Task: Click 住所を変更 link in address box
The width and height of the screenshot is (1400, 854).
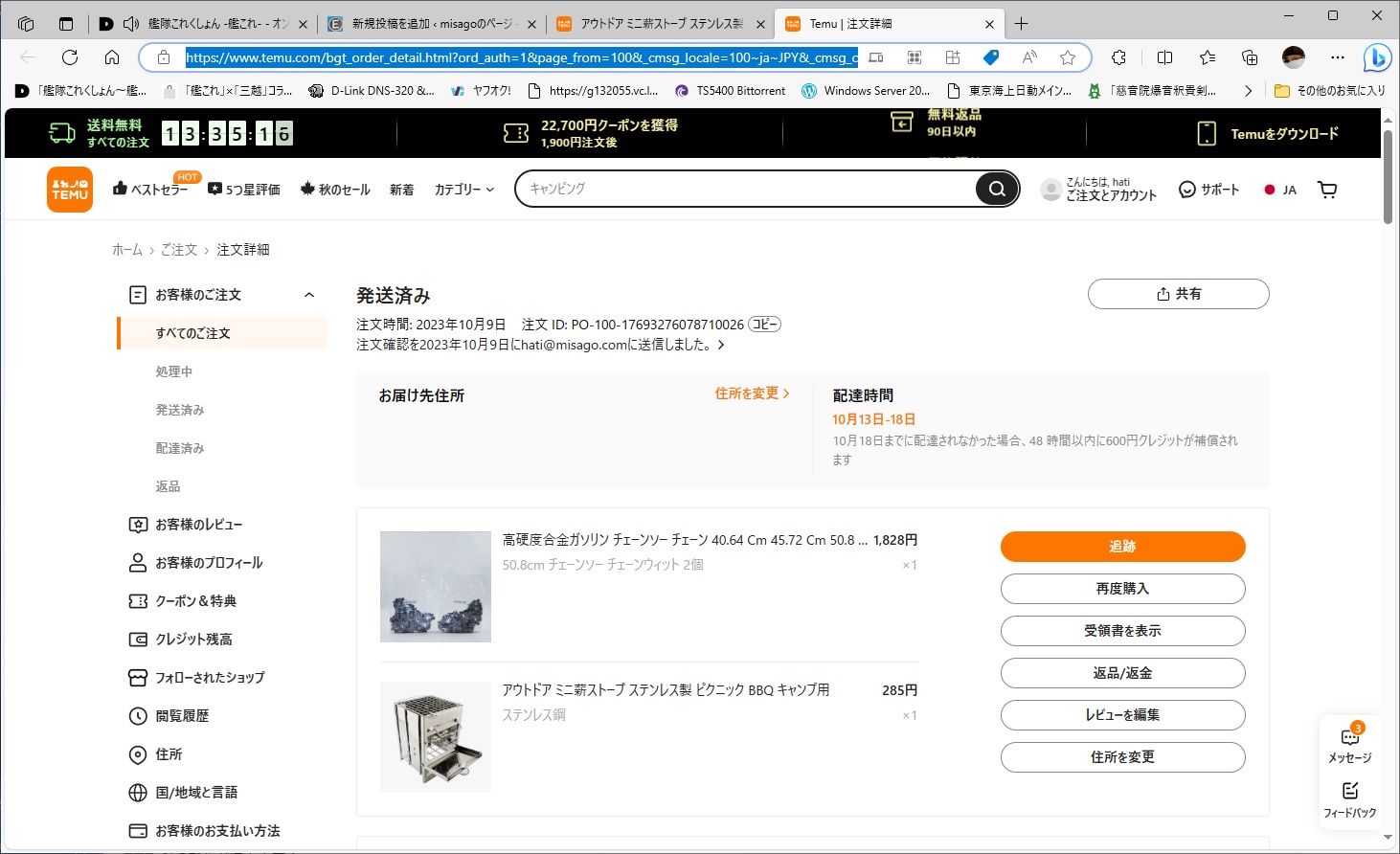Action: point(752,393)
